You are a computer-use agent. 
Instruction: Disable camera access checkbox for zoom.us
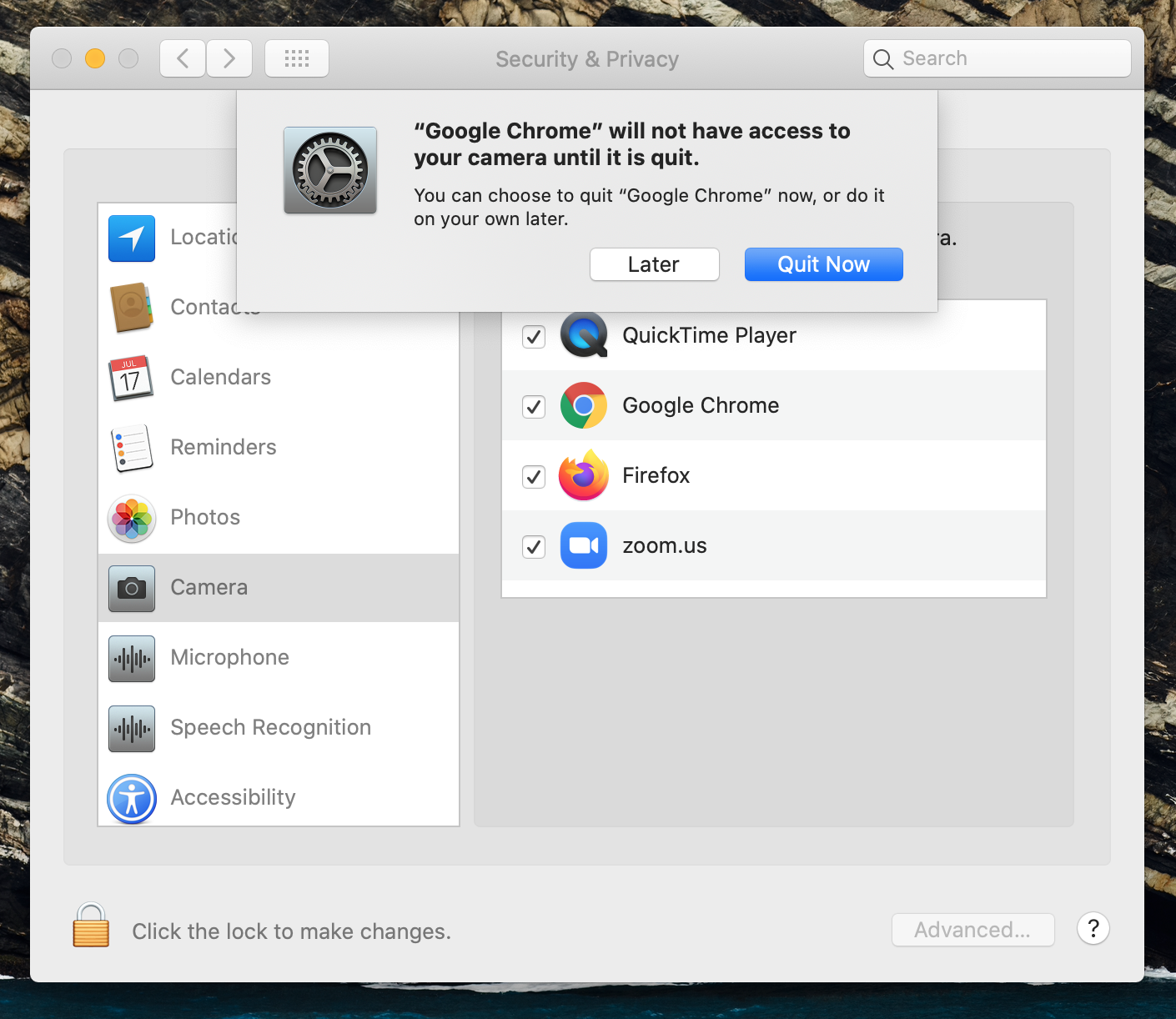534,547
